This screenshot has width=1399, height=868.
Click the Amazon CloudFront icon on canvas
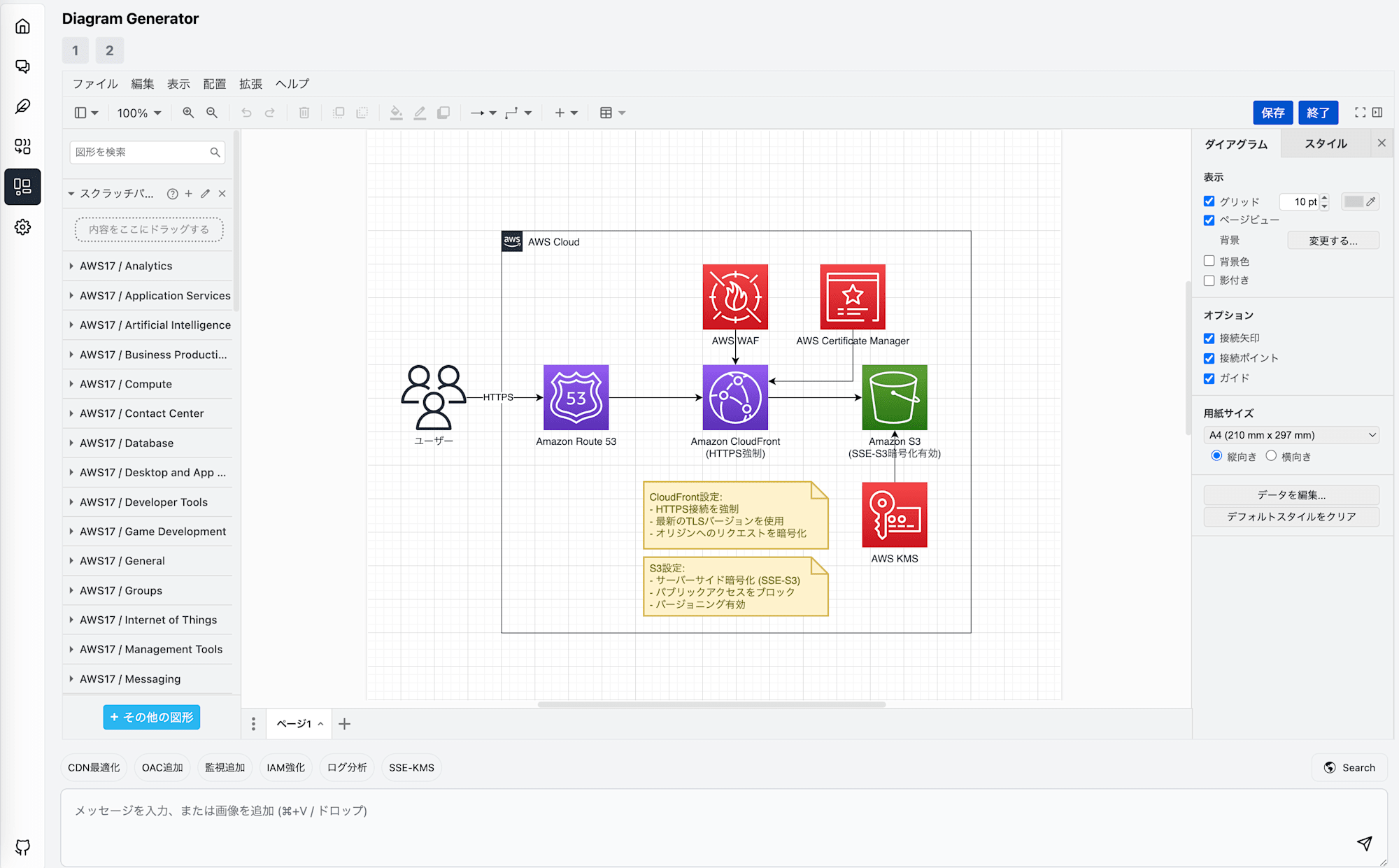pos(735,397)
